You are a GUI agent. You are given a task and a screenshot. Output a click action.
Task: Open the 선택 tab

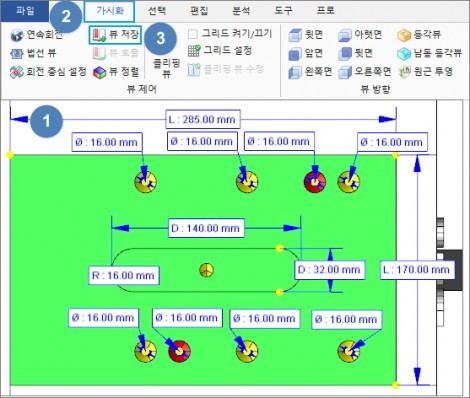tap(157, 11)
